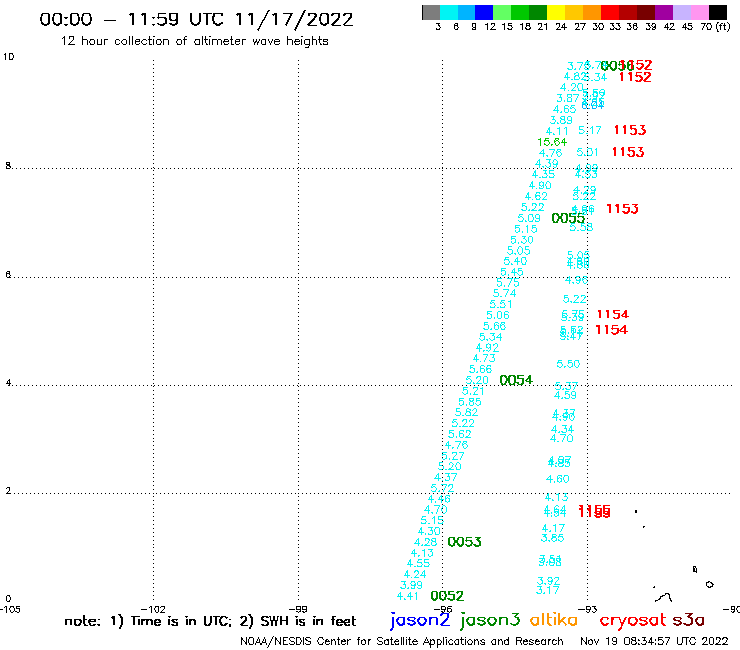740x650 pixels.
Task: Select the wave height value '5.85'
Action: [x=470, y=402]
